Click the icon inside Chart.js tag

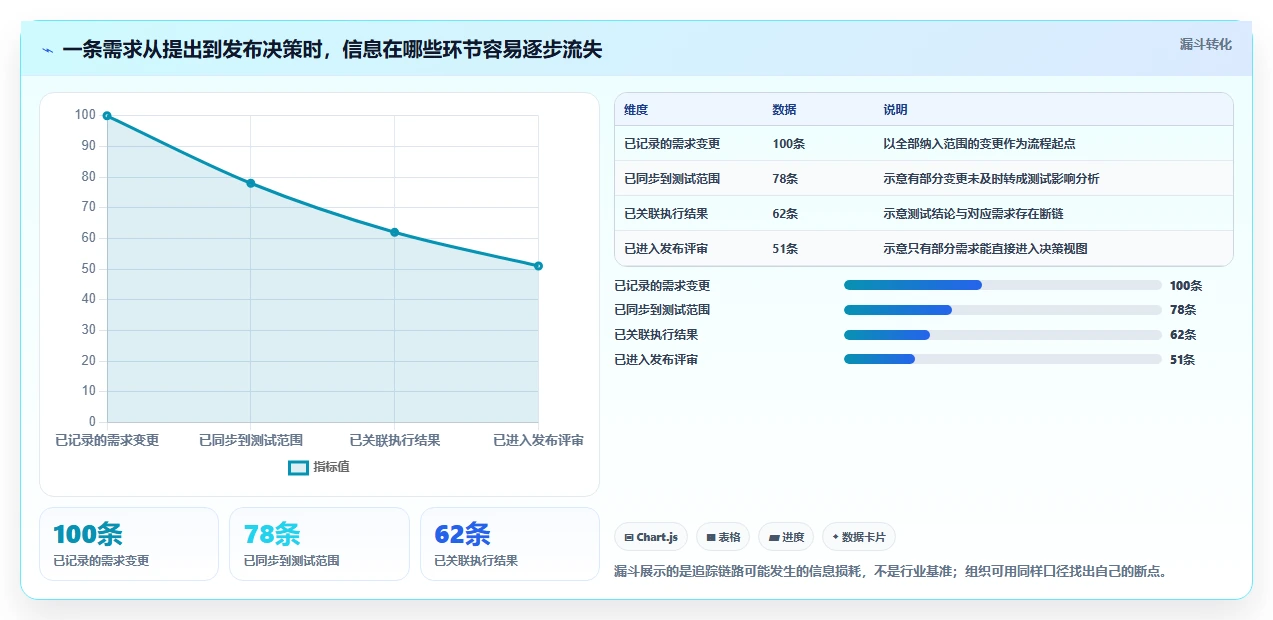pyautogui.click(x=629, y=537)
